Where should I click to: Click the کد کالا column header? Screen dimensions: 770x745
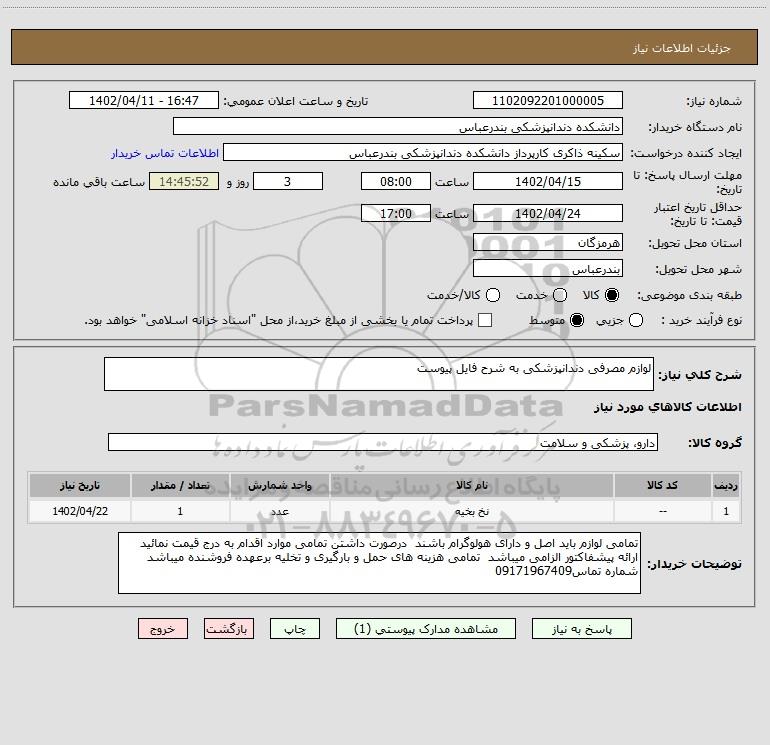(662, 486)
